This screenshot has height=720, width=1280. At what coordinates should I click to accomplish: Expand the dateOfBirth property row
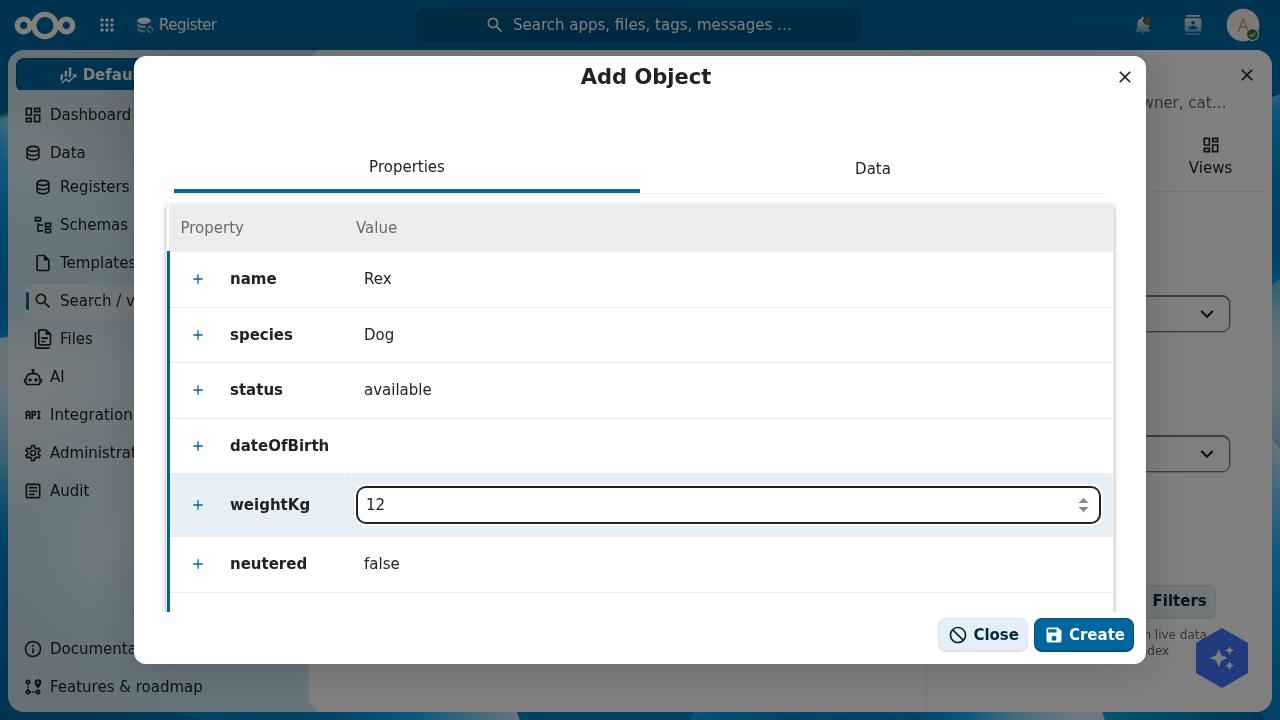[198, 446]
